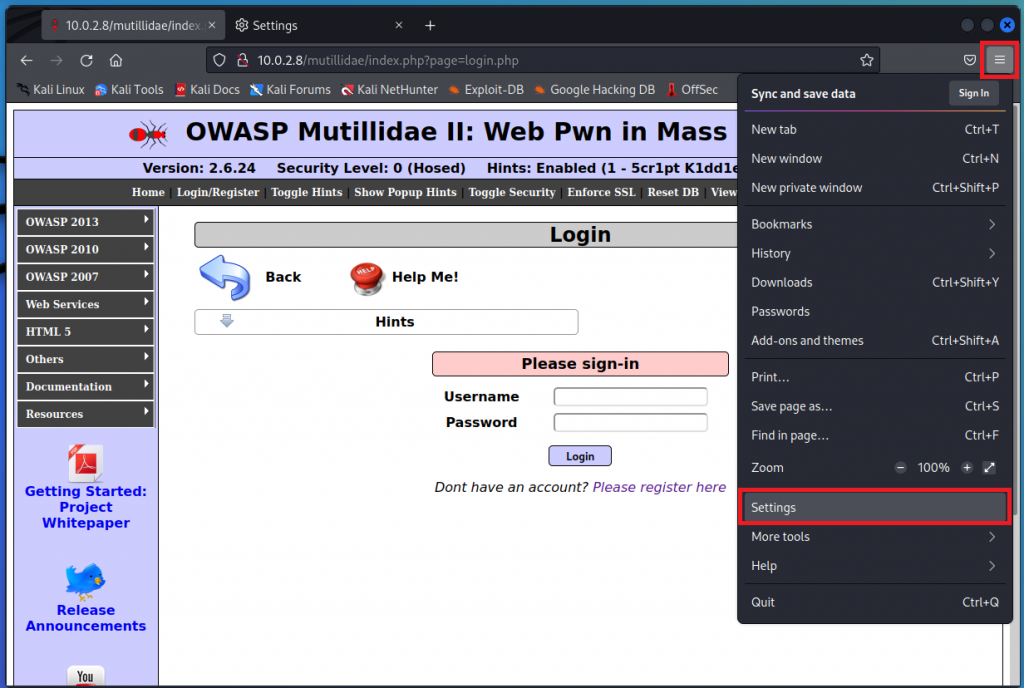1024x688 pixels.
Task: Click Toggle Security in top navigation
Action: click(511, 192)
